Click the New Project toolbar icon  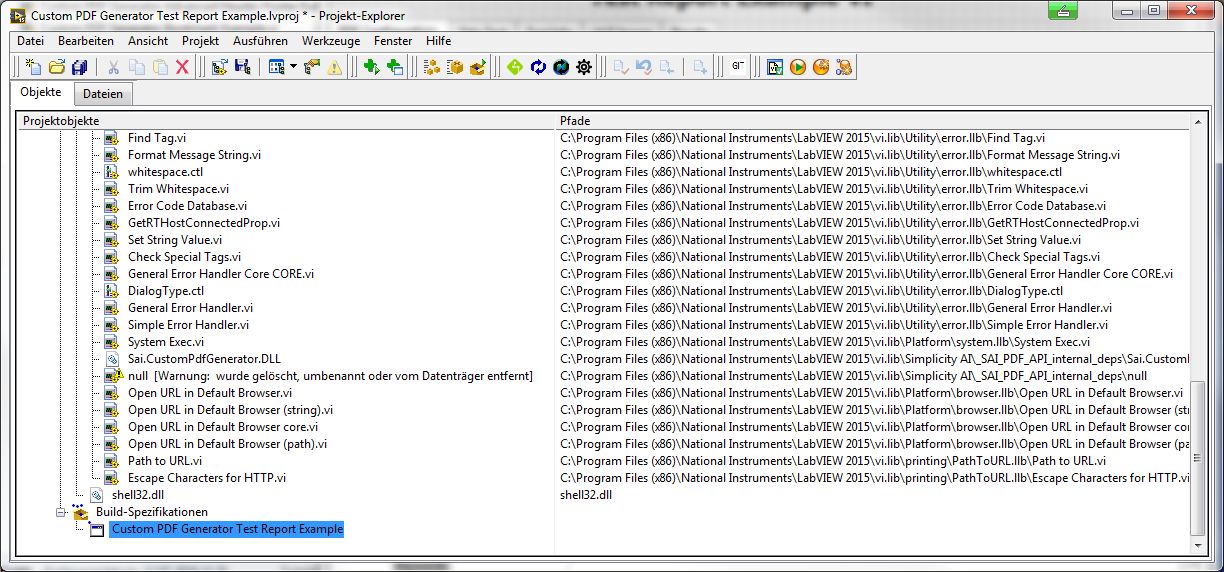[x=34, y=68]
